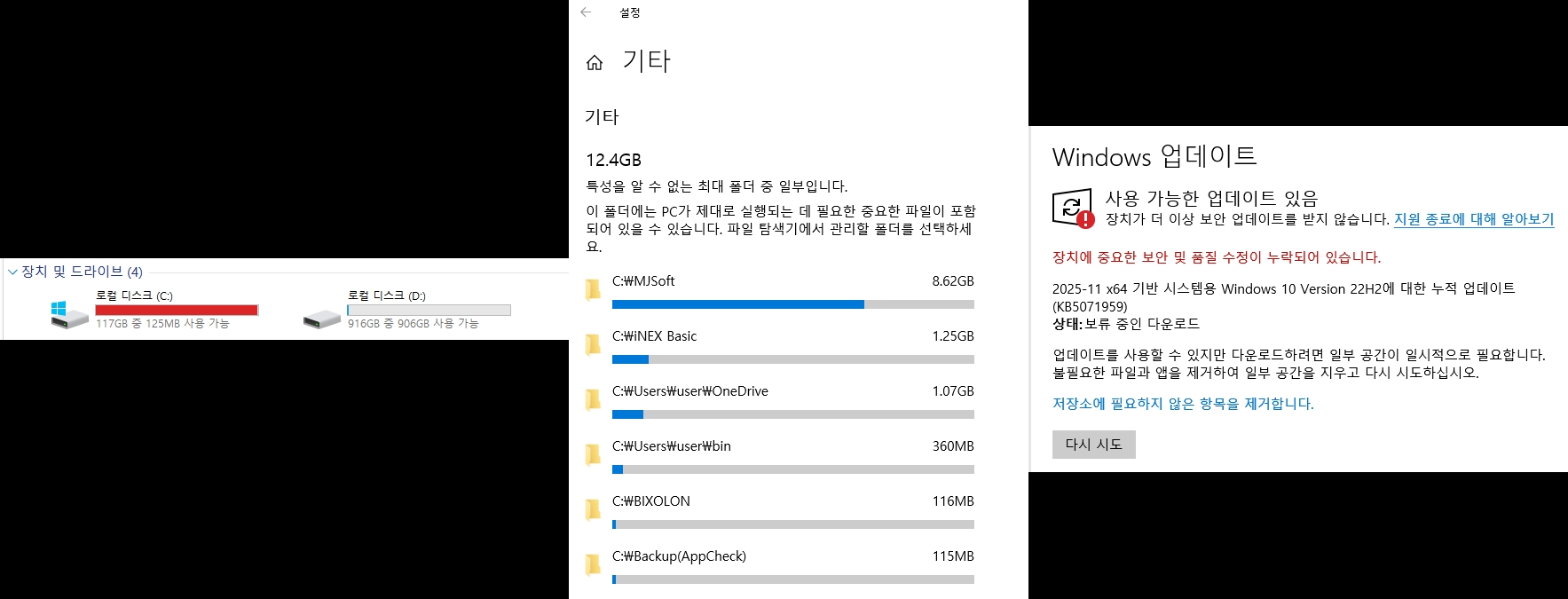Image resolution: width=1568 pixels, height=599 pixels.
Task: Click the back arrow in Settings
Action: pyautogui.click(x=586, y=12)
